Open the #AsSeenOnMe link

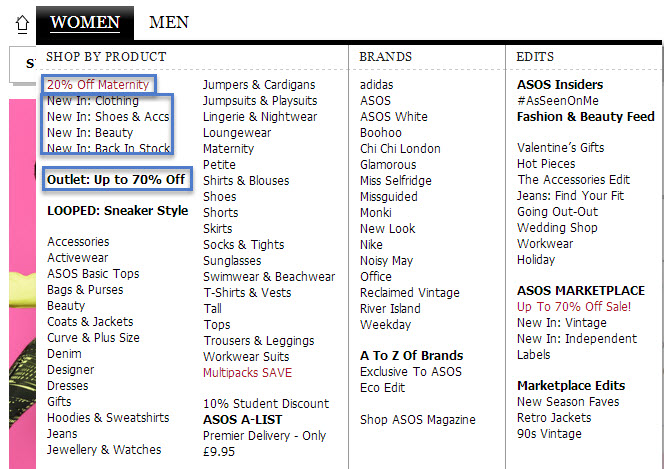(x=558, y=101)
